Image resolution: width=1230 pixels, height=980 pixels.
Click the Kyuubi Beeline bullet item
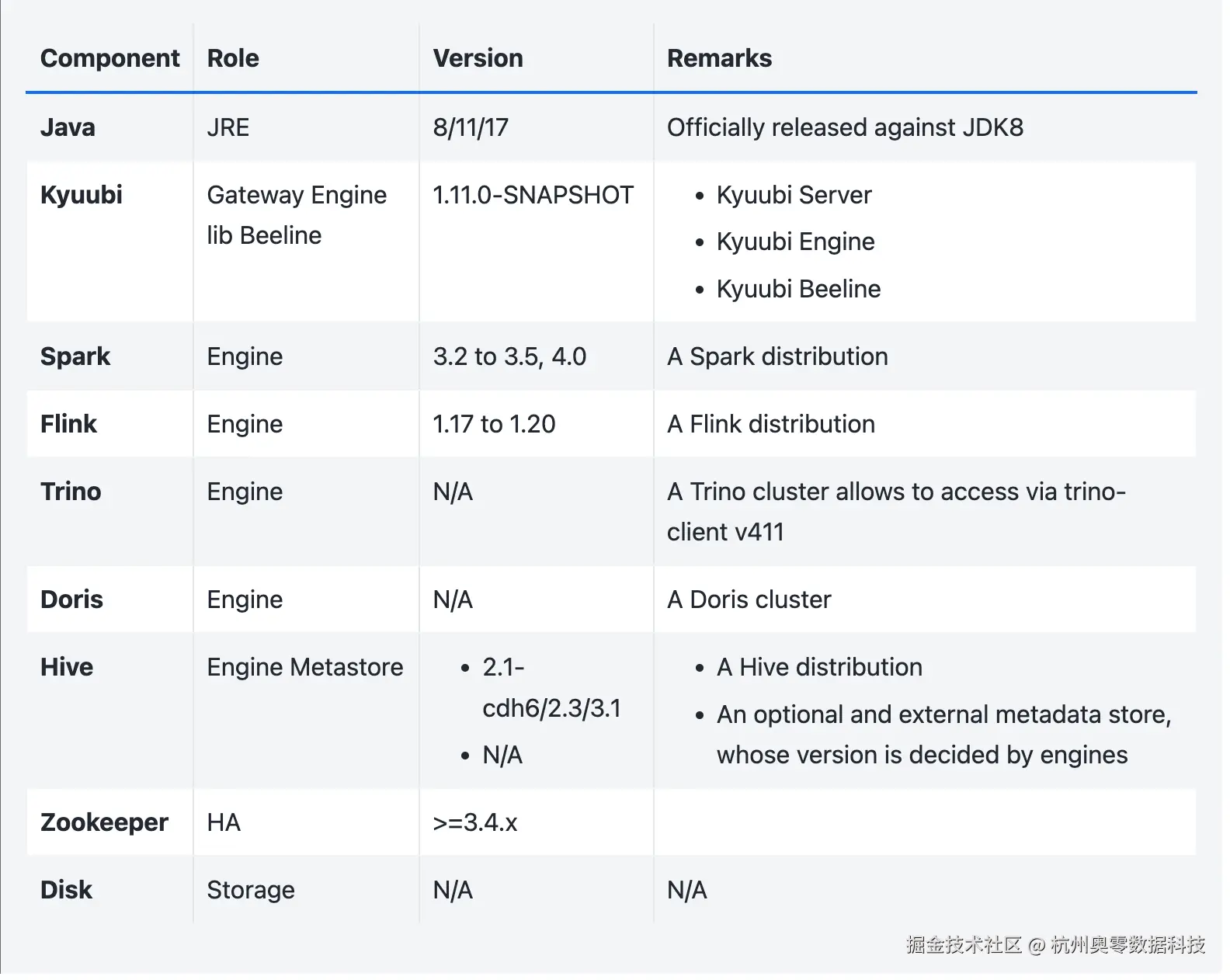click(798, 289)
